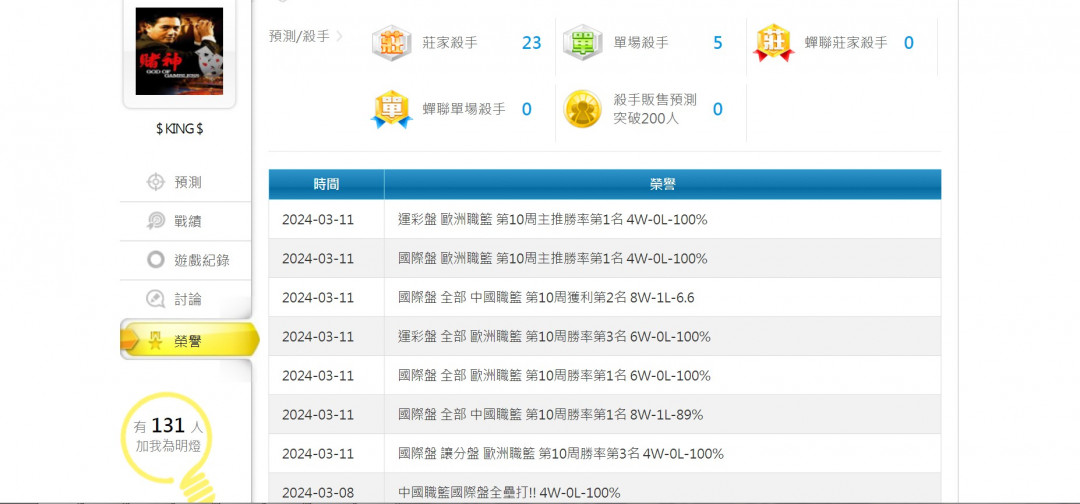Click 國際盤 全部 中國職籃 獲利第2名 8W-1L-6.6 row

coord(605,297)
